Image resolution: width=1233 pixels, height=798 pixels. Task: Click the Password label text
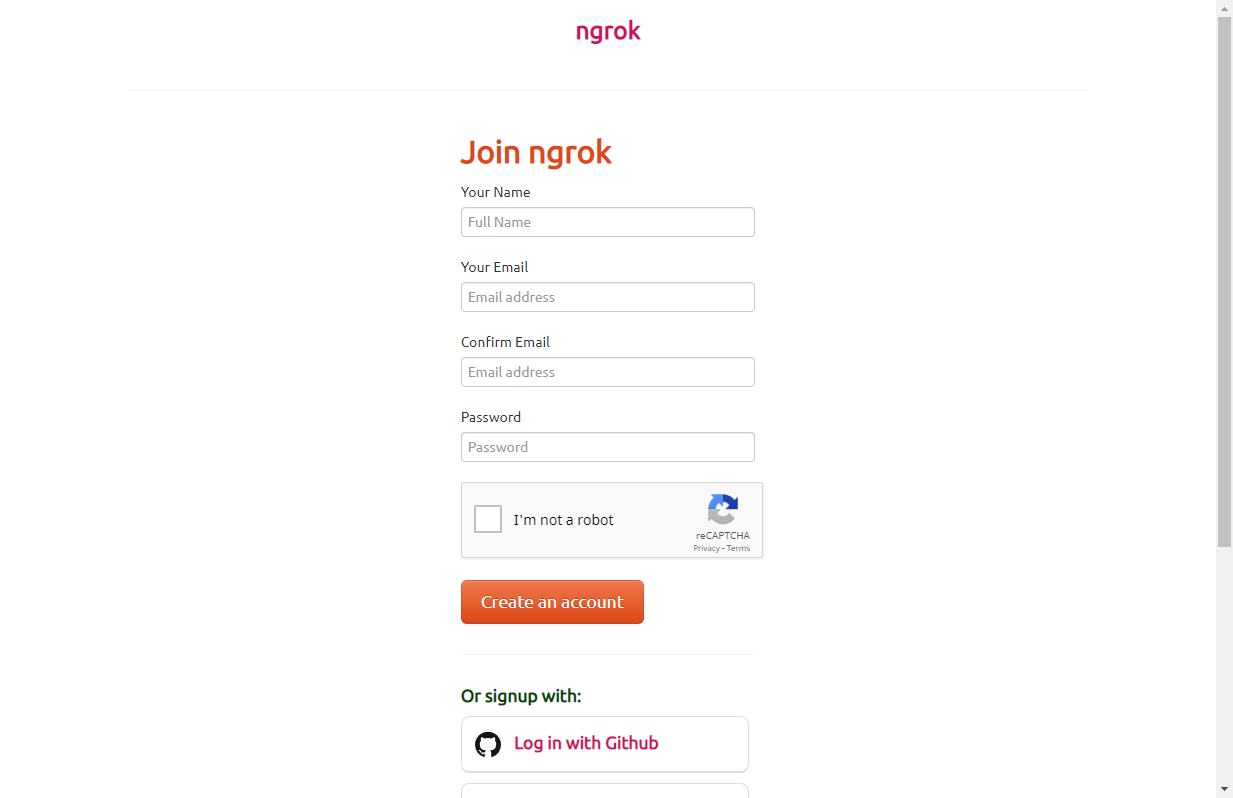[x=491, y=417]
